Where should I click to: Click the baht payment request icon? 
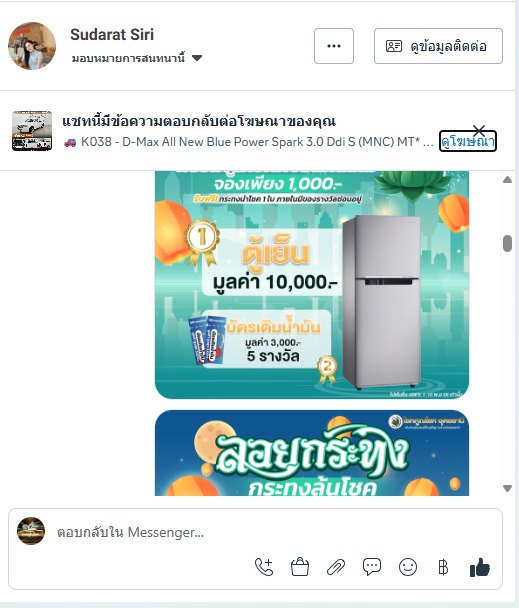pyautogui.click(x=443, y=567)
